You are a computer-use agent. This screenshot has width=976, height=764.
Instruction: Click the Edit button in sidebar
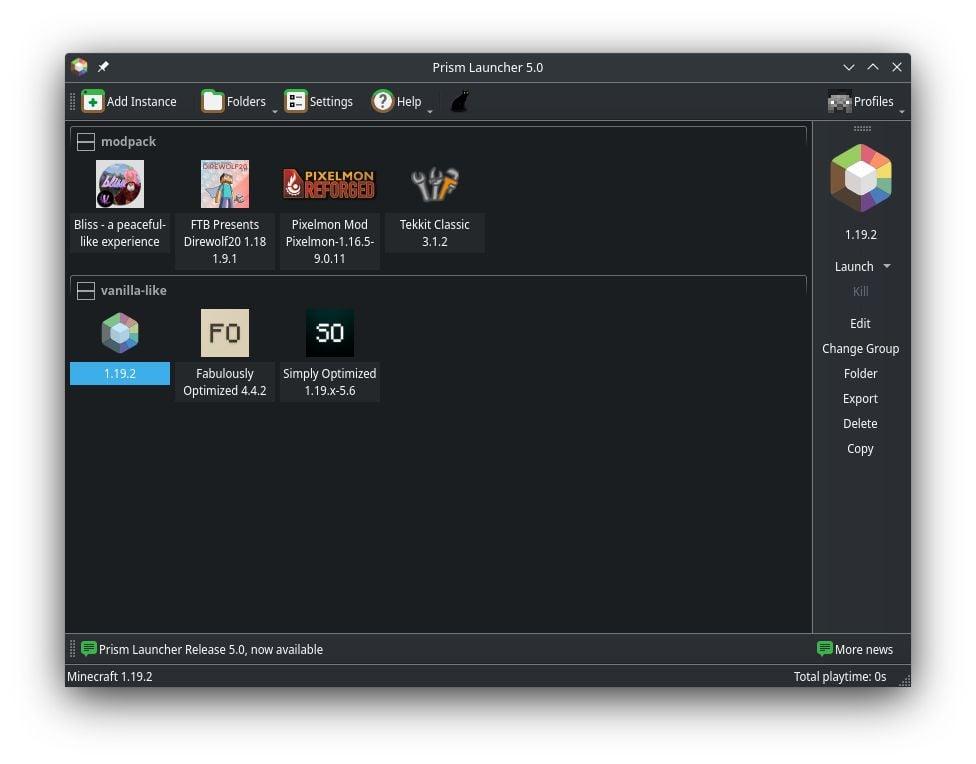point(860,324)
